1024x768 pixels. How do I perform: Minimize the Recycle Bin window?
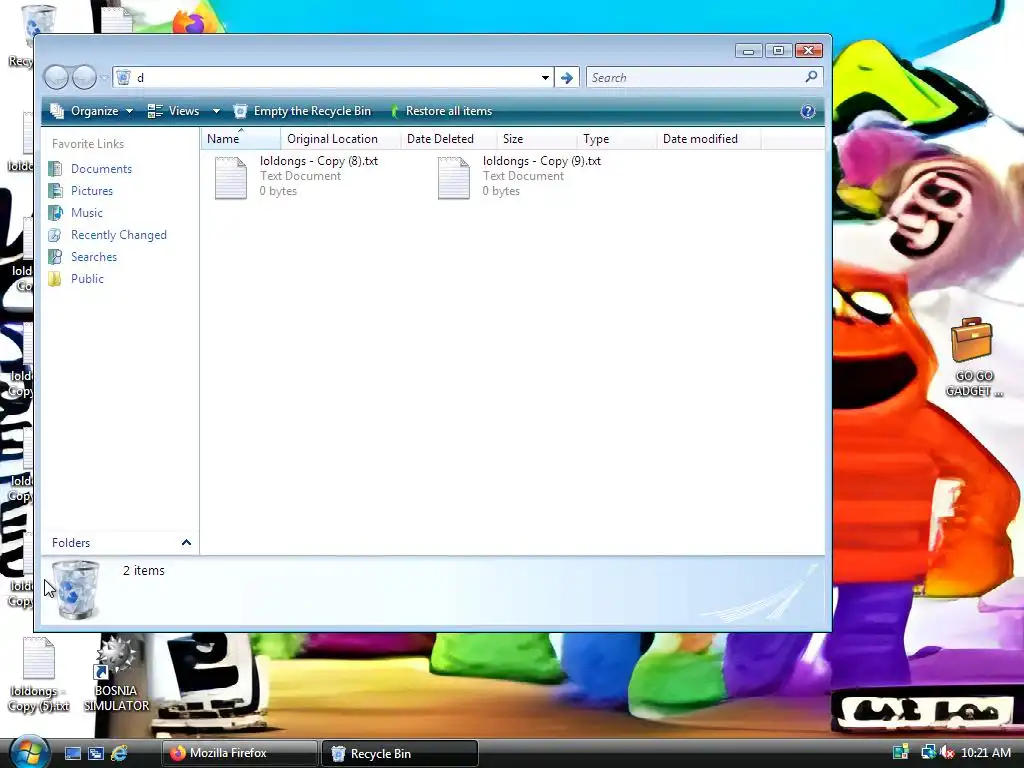(x=748, y=50)
